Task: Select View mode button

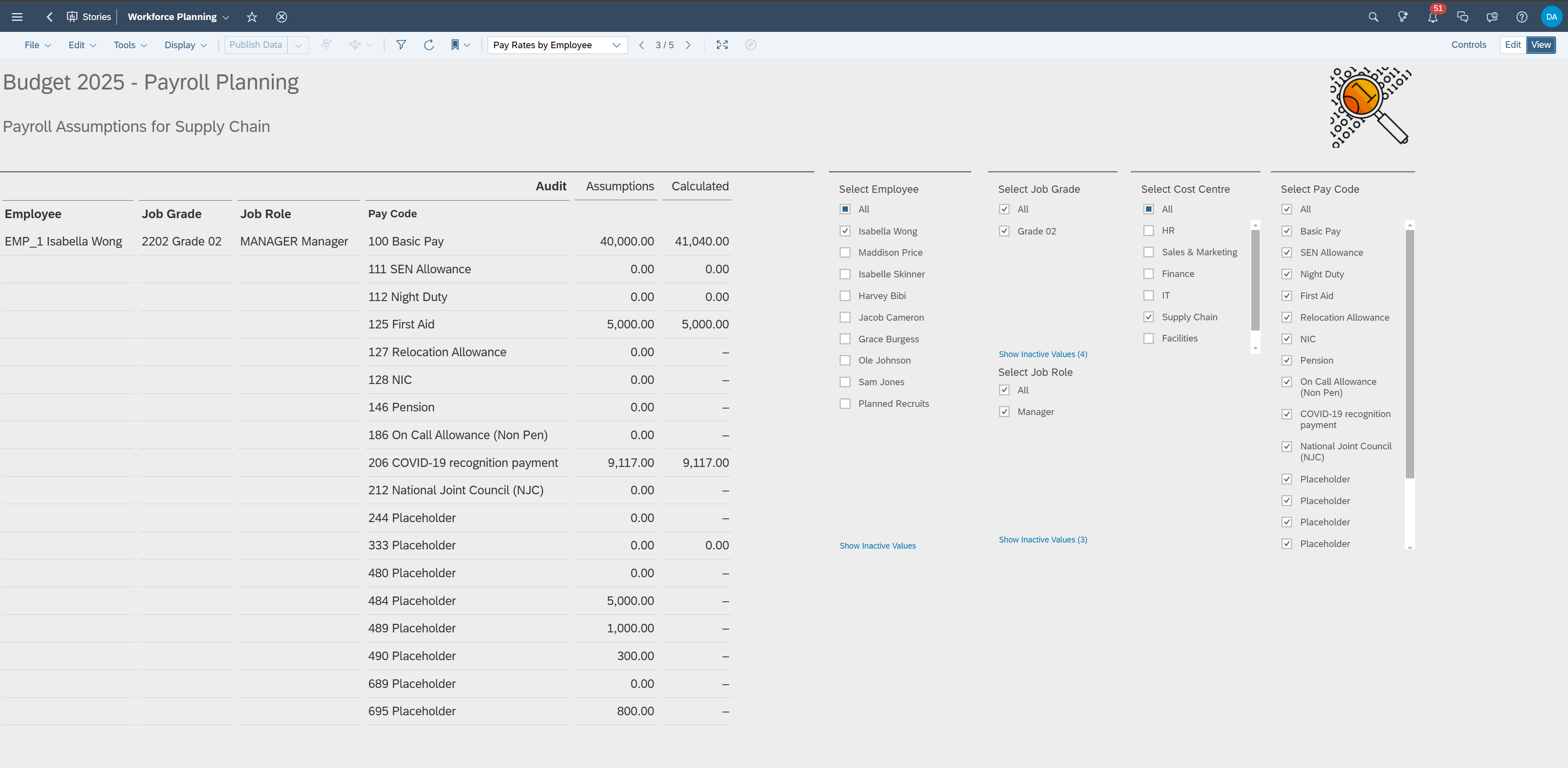Action: [x=1541, y=45]
